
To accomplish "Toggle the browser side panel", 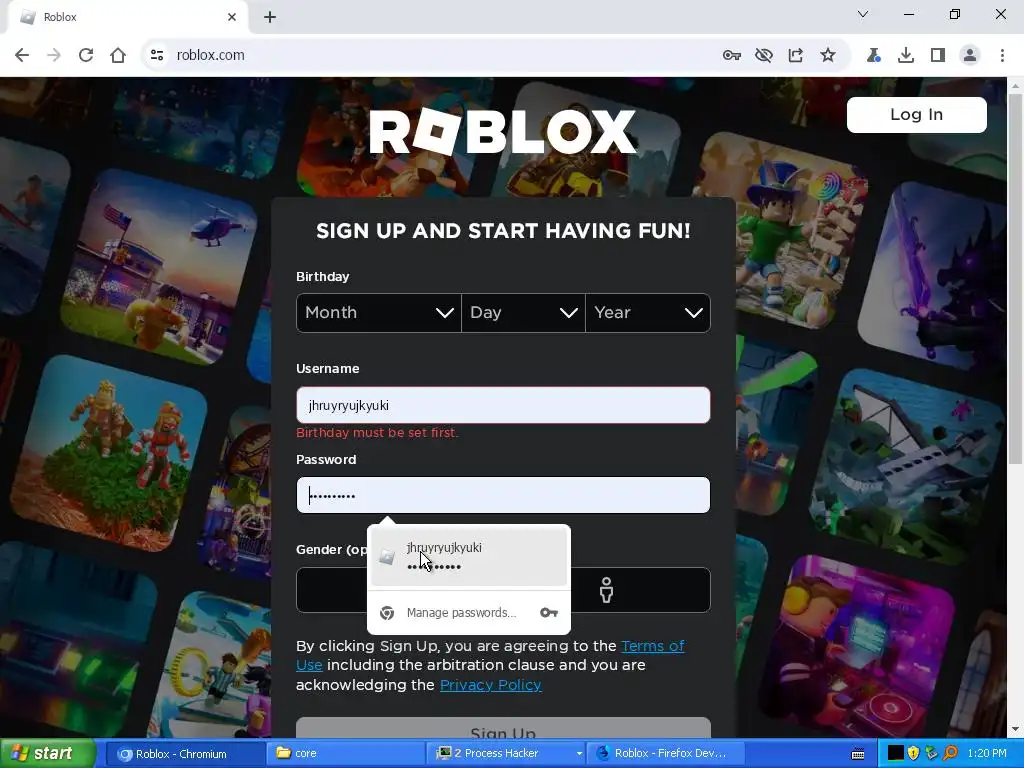I will point(937,55).
